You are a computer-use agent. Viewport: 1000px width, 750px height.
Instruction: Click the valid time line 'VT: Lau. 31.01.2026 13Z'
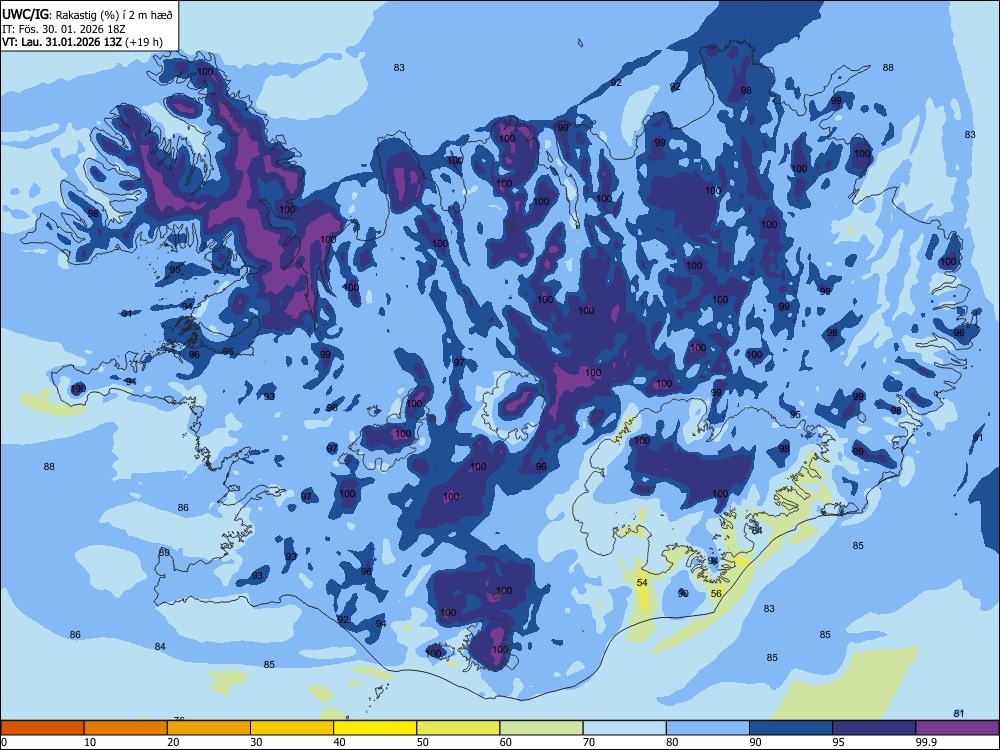tap(62, 43)
